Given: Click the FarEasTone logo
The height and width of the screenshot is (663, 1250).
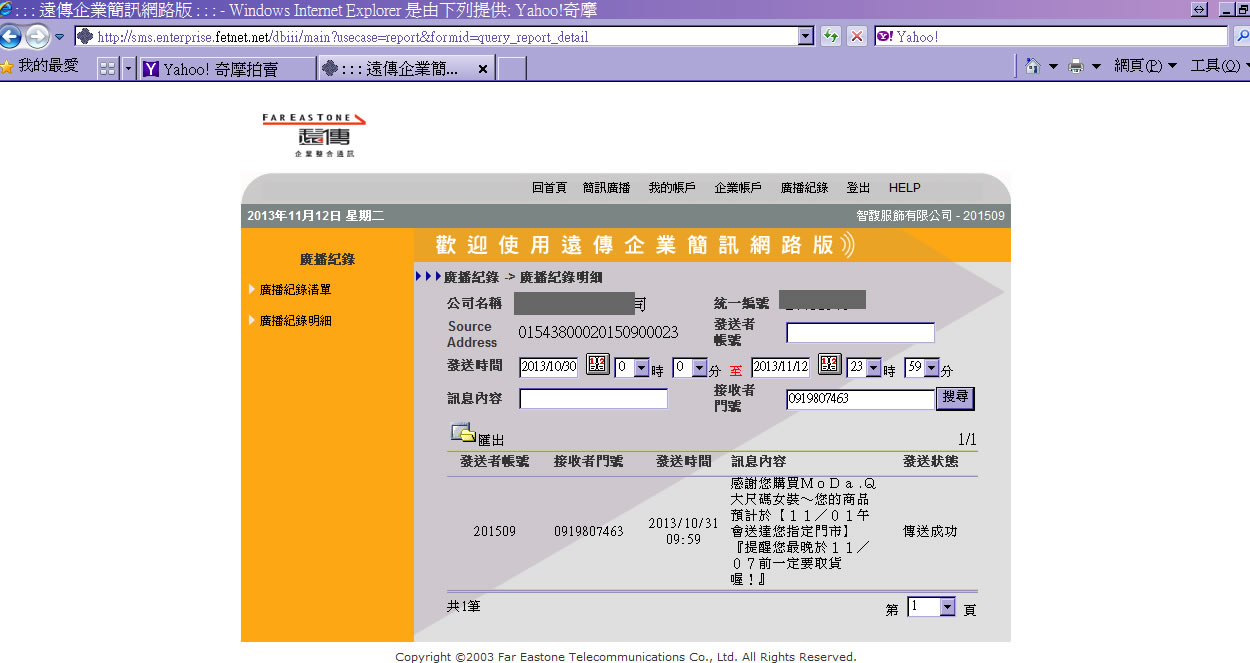Looking at the screenshot, I should click(313, 135).
